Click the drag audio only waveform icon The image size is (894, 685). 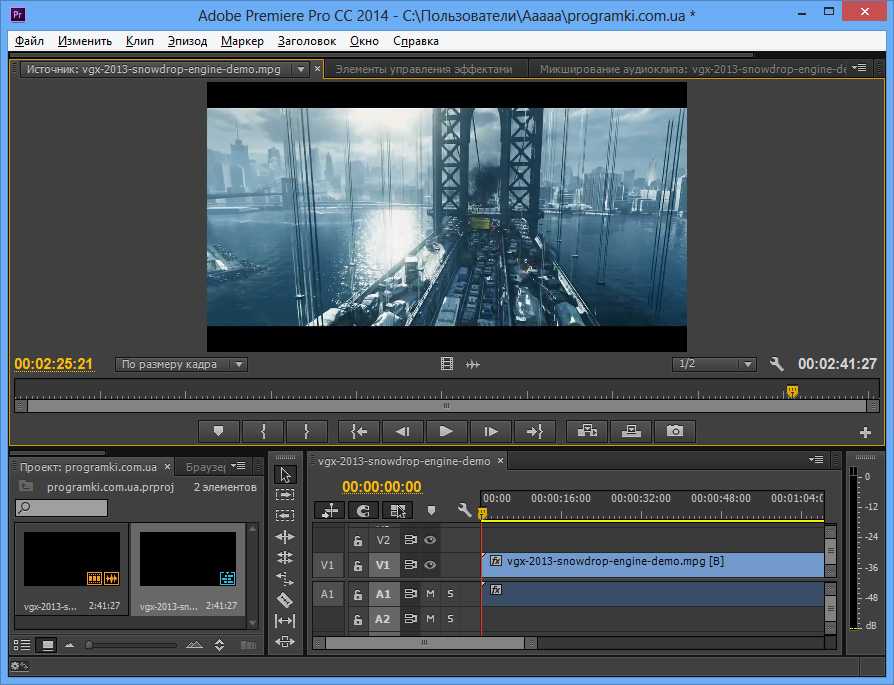(x=473, y=364)
